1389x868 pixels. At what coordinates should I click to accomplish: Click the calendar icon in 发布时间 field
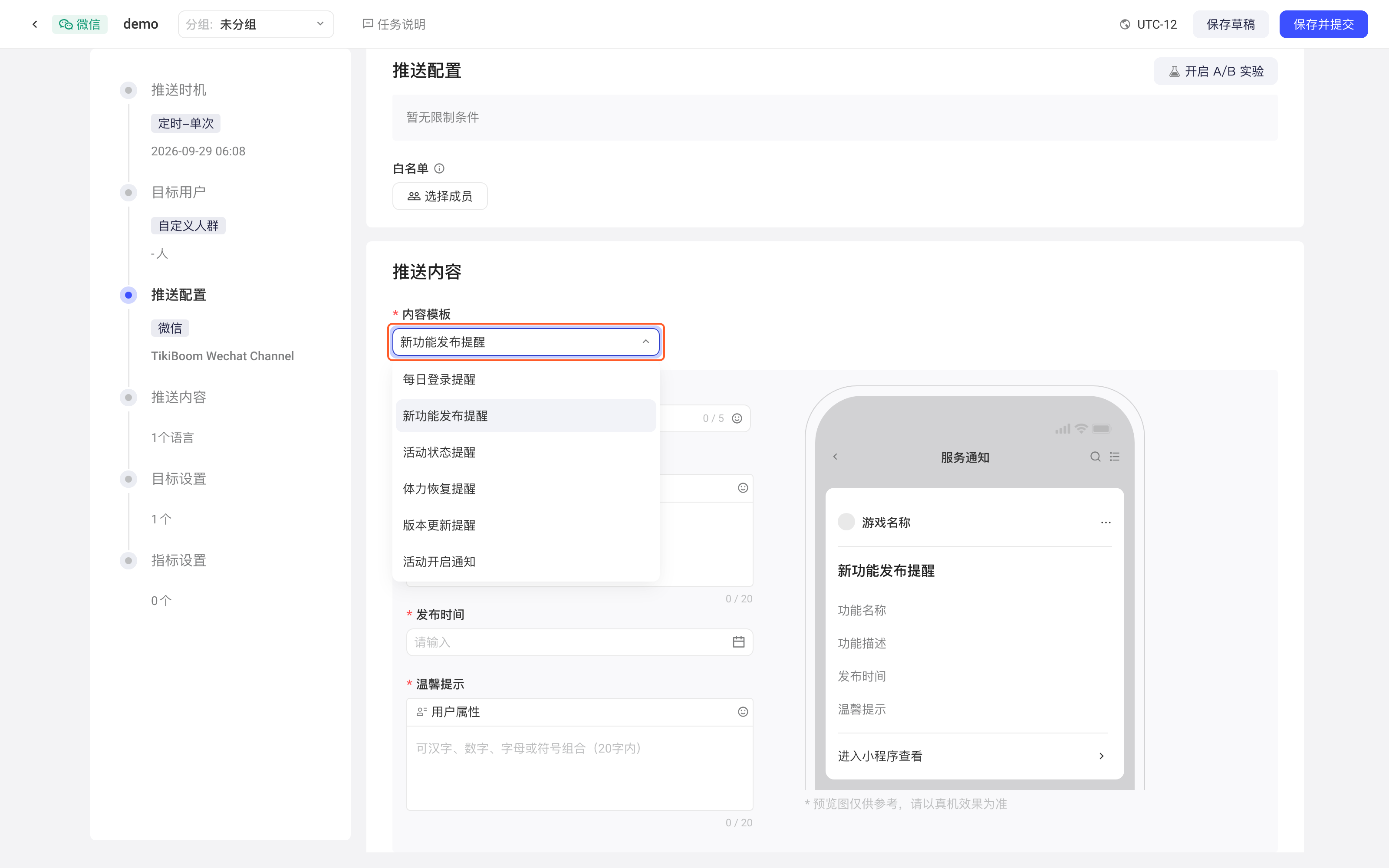(x=739, y=642)
